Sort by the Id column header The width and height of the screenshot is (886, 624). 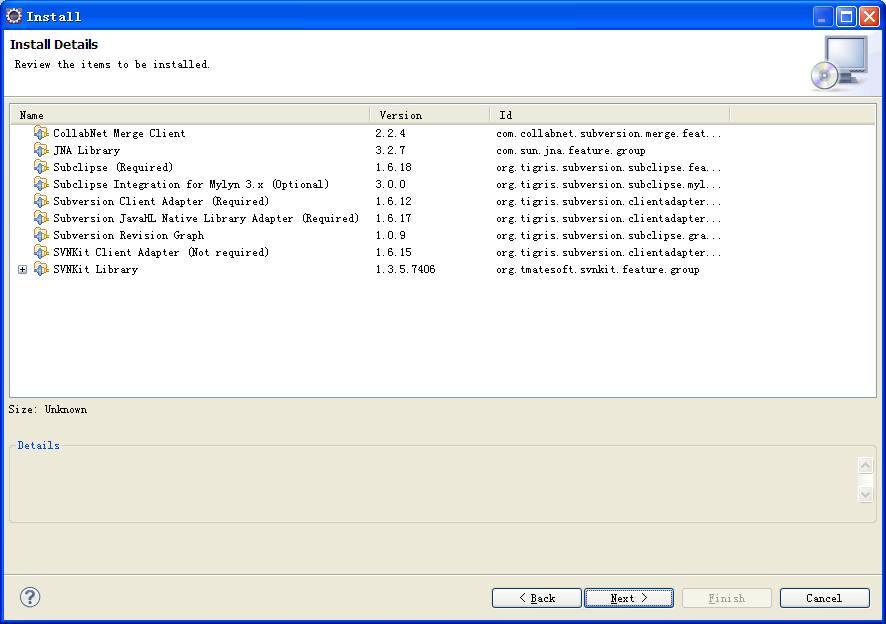609,115
